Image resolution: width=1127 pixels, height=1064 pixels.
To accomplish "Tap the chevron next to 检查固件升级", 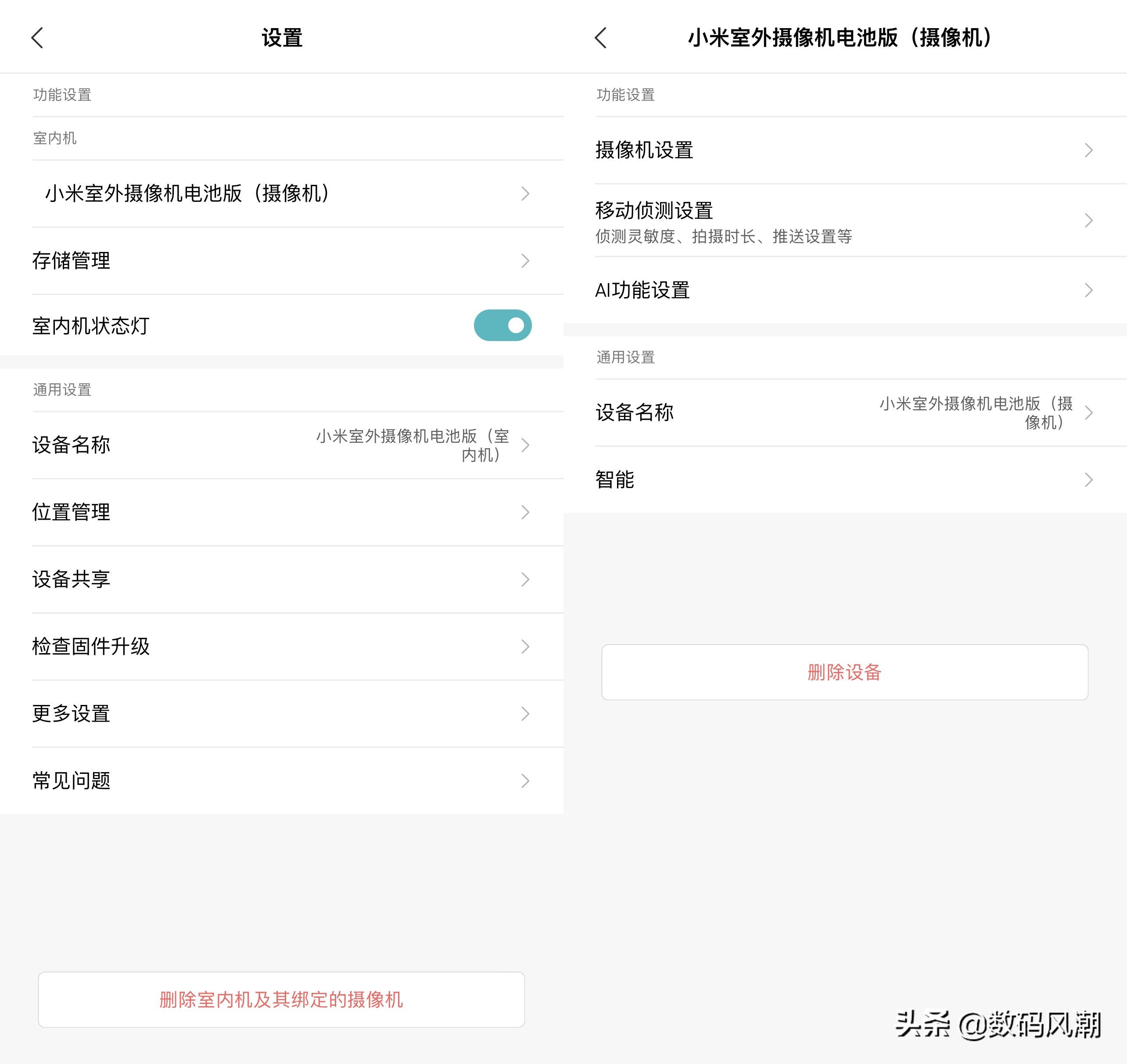I will coord(525,647).
